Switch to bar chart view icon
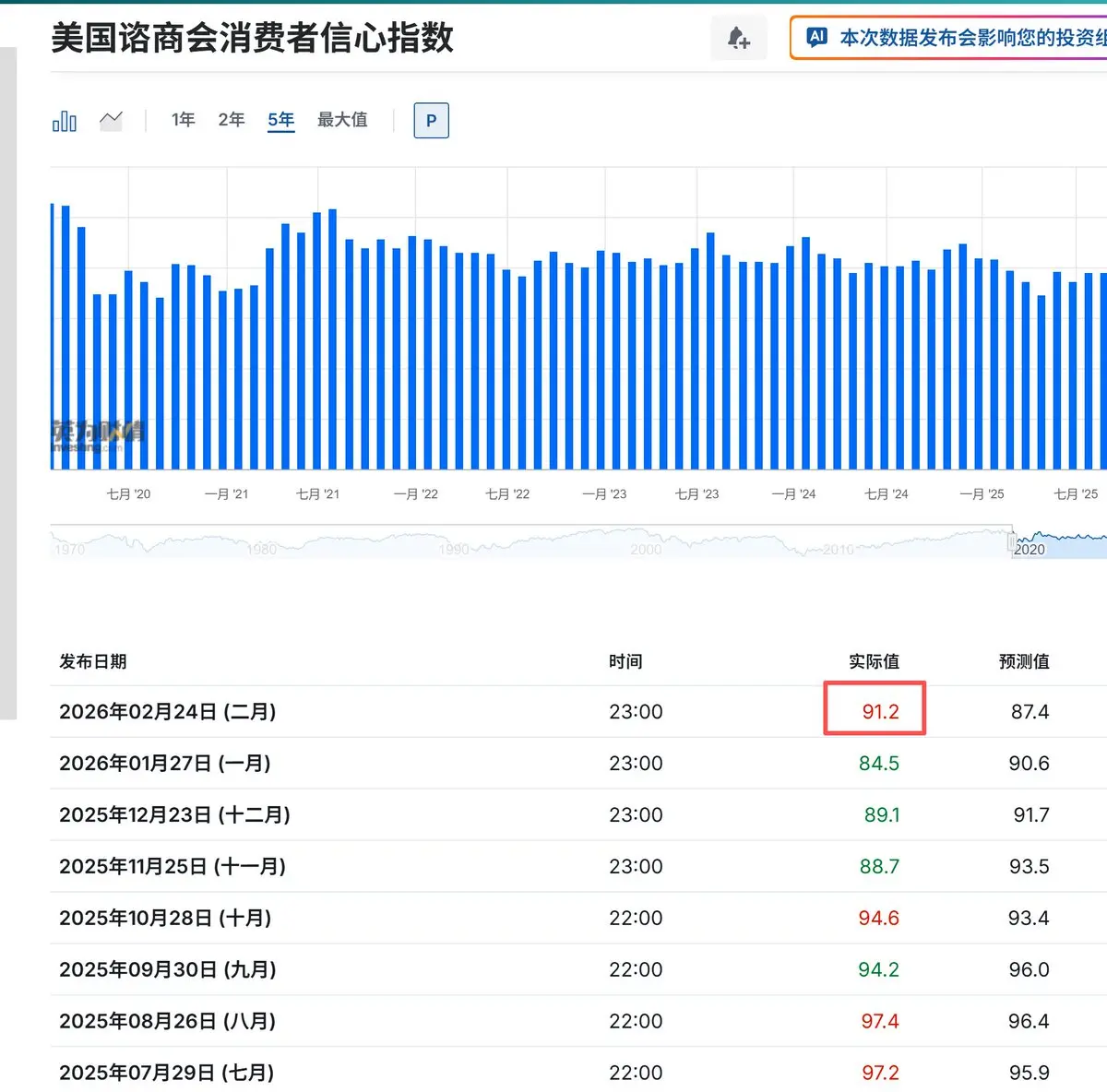 pyautogui.click(x=65, y=121)
